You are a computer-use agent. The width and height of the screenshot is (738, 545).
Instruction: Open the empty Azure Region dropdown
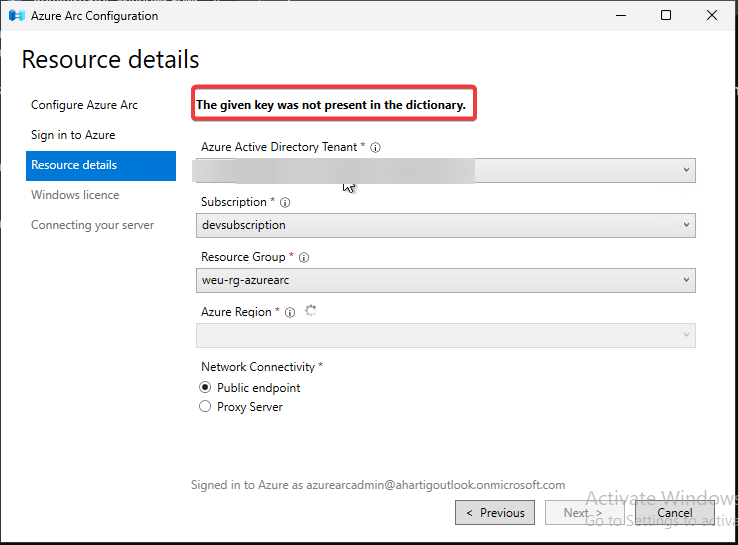pos(445,336)
